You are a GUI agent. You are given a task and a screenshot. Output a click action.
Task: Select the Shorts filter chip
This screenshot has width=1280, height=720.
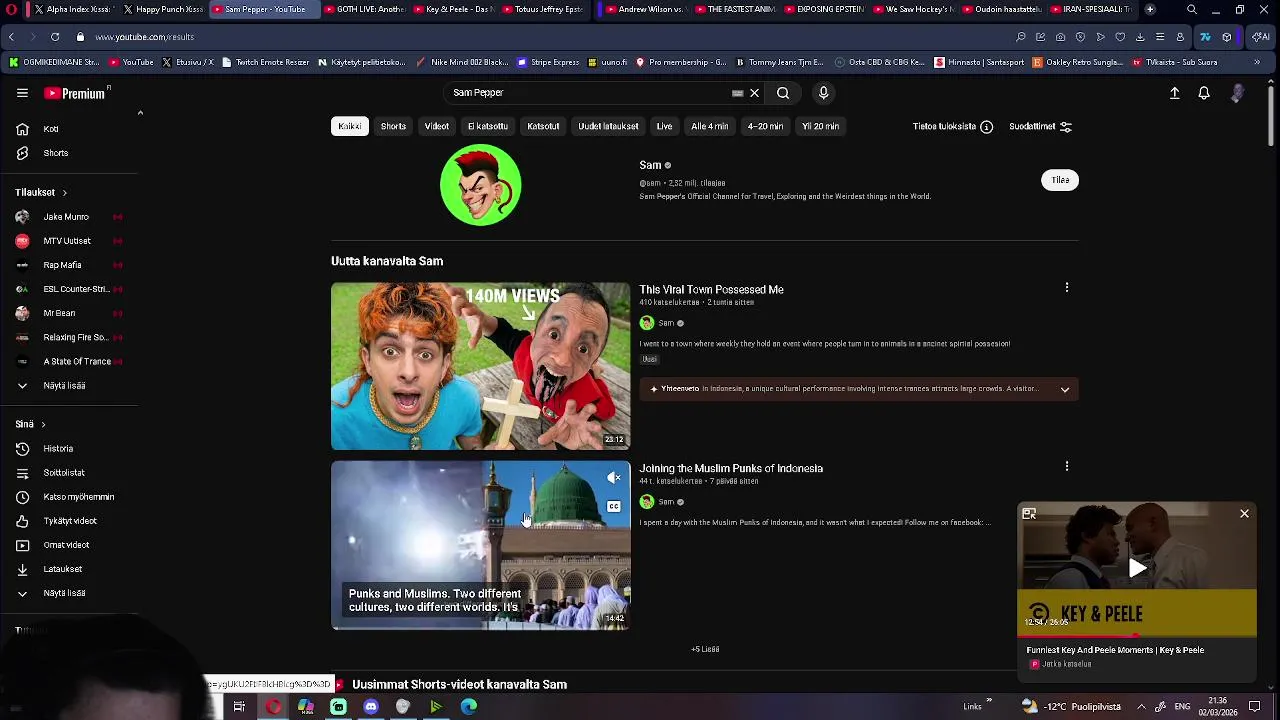click(x=393, y=127)
